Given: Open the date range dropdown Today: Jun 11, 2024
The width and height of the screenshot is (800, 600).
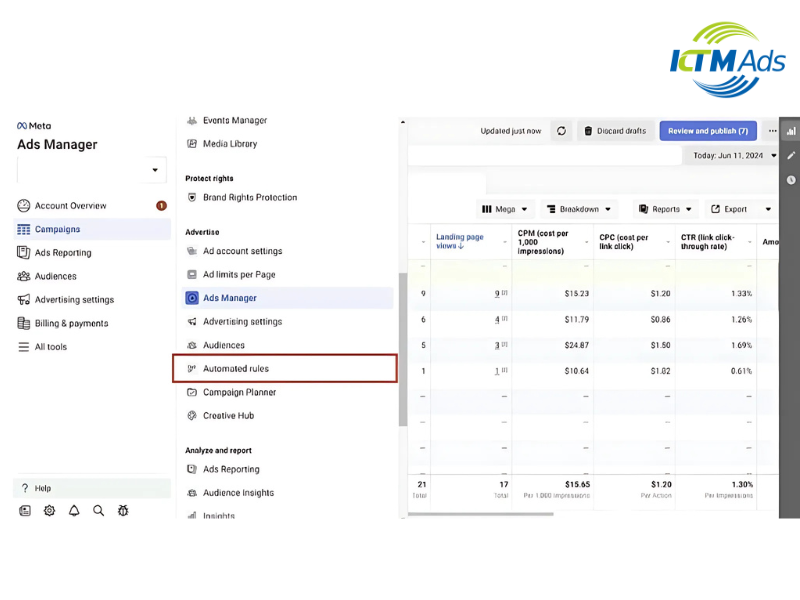Looking at the screenshot, I should coord(731,156).
